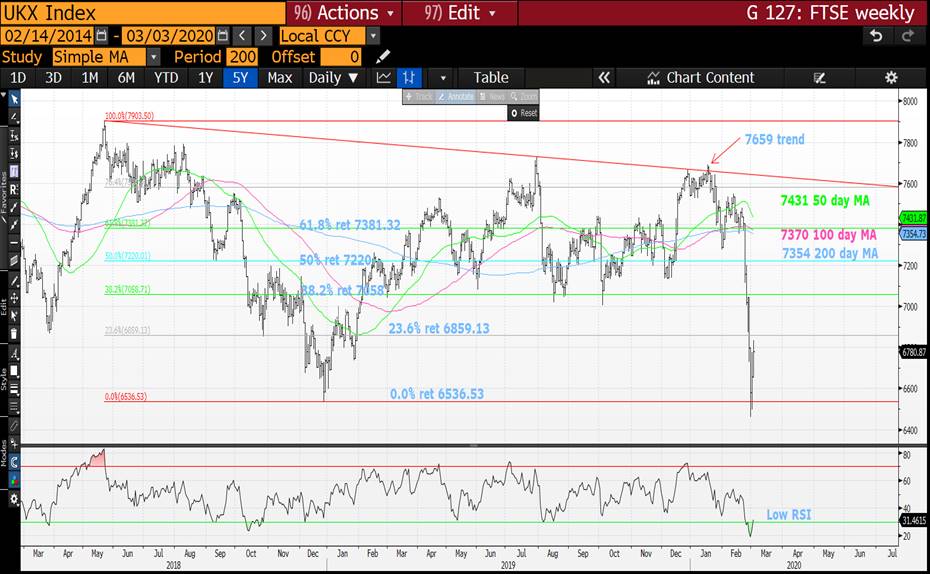Select the 1D time range
The height and width of the screenshot is (574, 930).
(x=18, y=78)
